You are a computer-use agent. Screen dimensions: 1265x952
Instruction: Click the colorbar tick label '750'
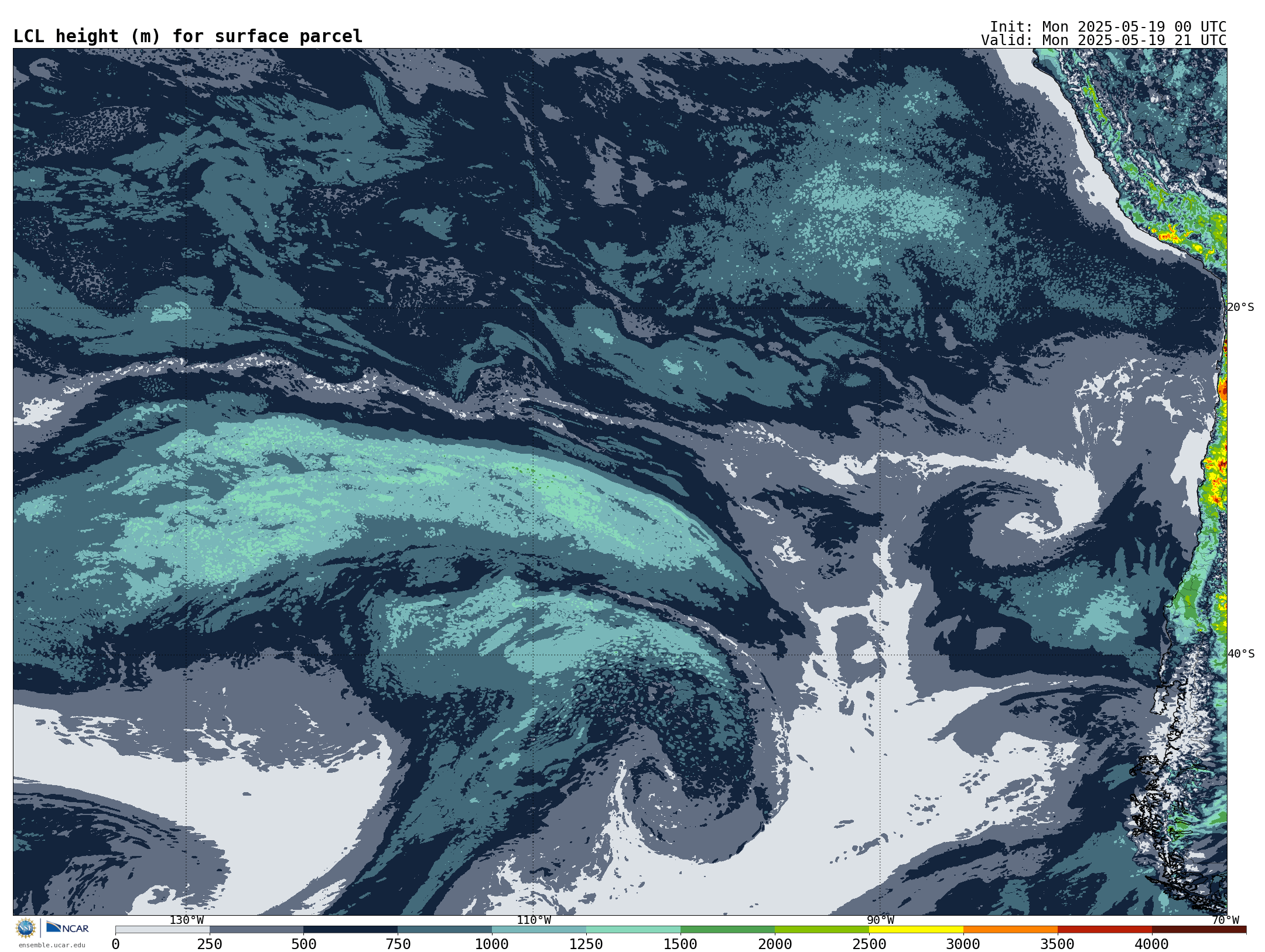(398, 944)
